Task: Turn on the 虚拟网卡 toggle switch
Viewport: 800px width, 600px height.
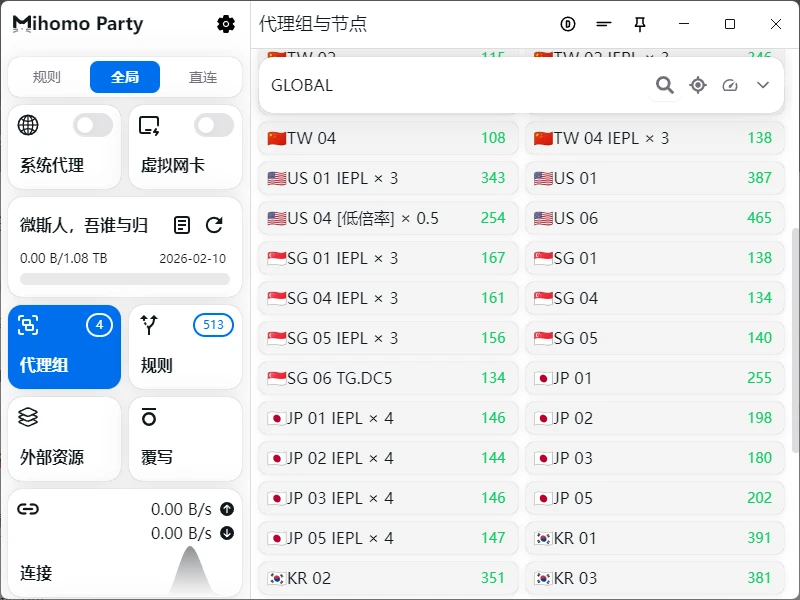Action: tap(213, 125)
